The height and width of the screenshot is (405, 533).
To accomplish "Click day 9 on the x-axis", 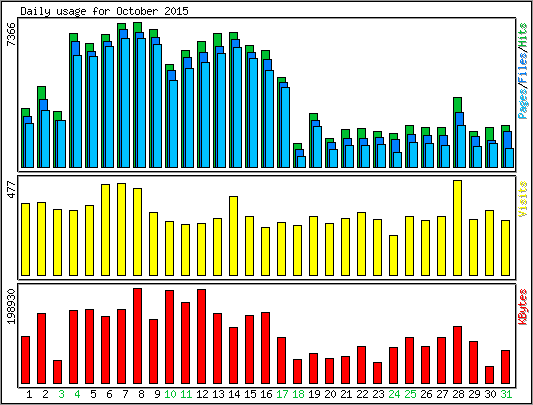I will pos(157,394).
